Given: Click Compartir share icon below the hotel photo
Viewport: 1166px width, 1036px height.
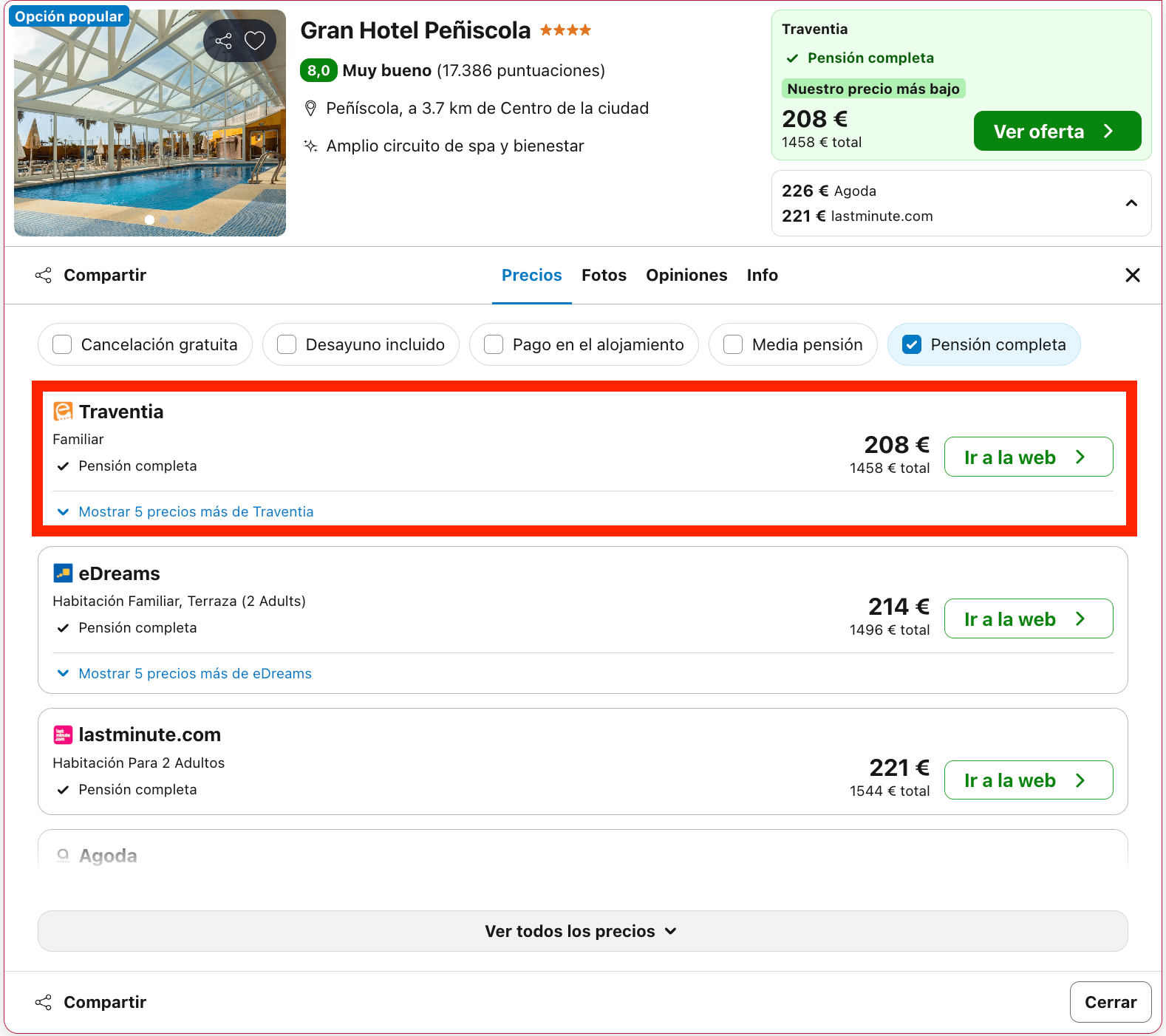Looking at the screenshot, I should (44, 276).
